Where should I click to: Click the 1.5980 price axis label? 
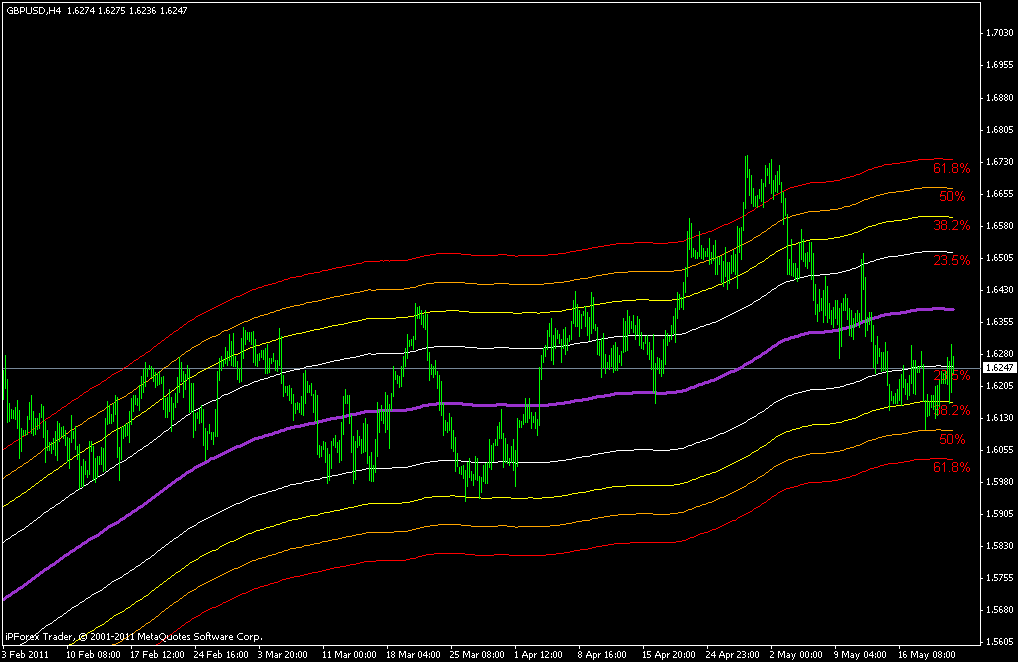tap(999, 482)
